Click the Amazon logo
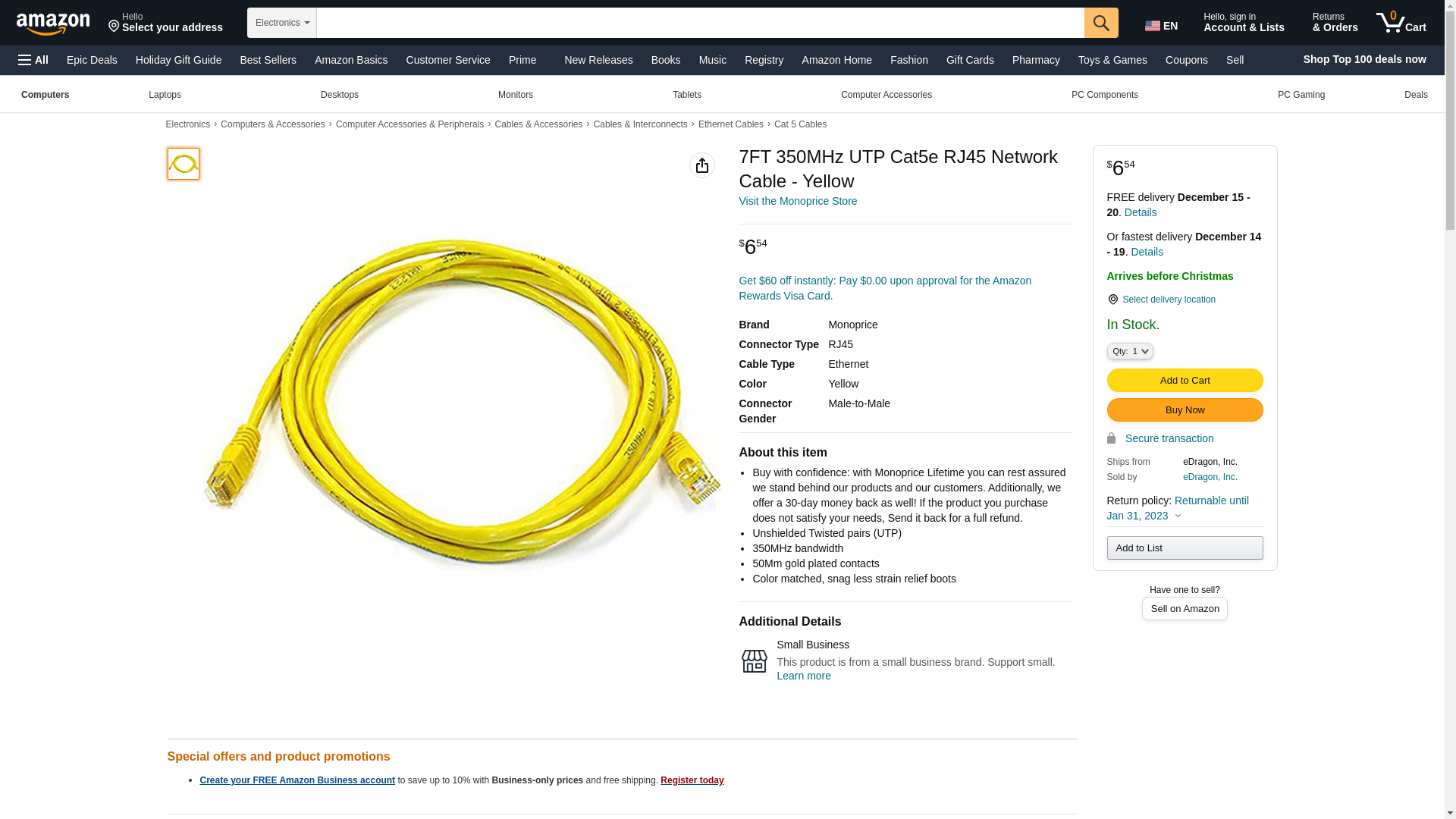Screen dimensions: 1456x819 (53, 24)
